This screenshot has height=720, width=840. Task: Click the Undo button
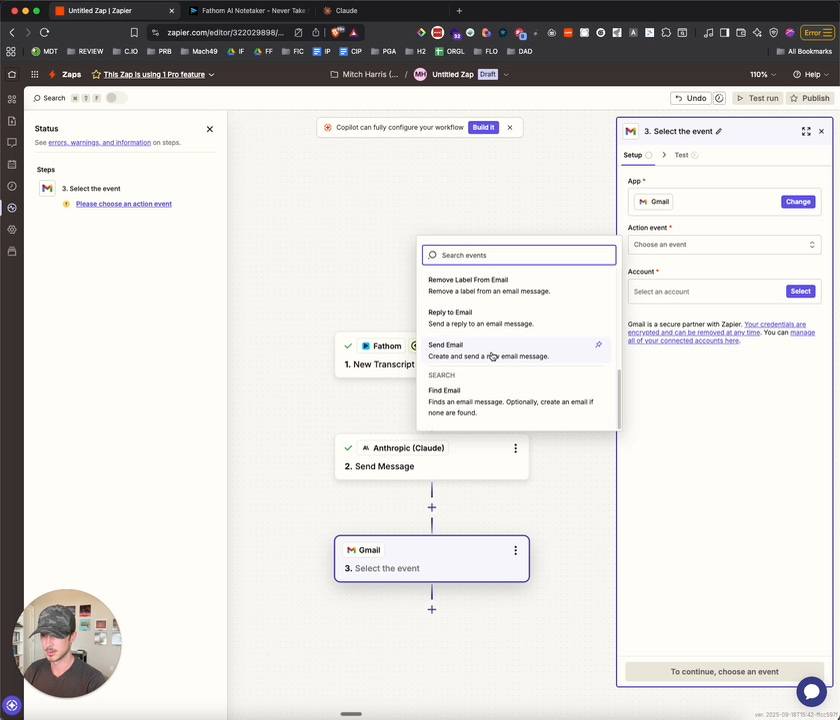[x=691, y=98]
